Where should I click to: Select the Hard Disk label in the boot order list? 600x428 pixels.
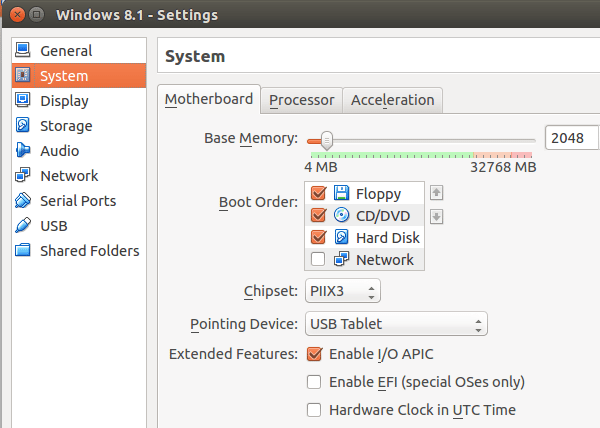click(x=388, y=238)
